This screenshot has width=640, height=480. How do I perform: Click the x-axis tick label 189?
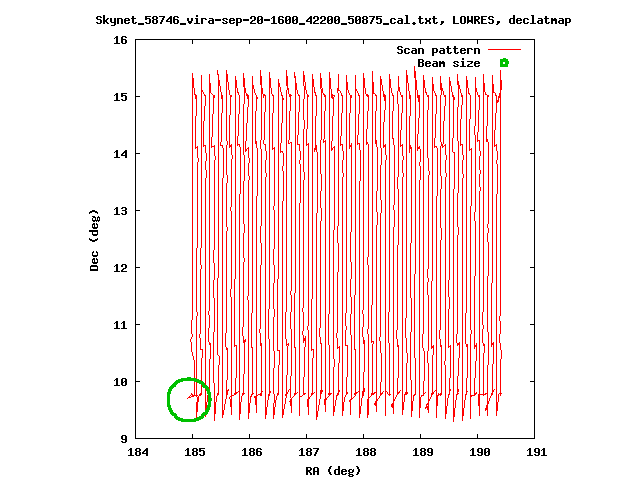pyautogui.click(x=423, y=452)
